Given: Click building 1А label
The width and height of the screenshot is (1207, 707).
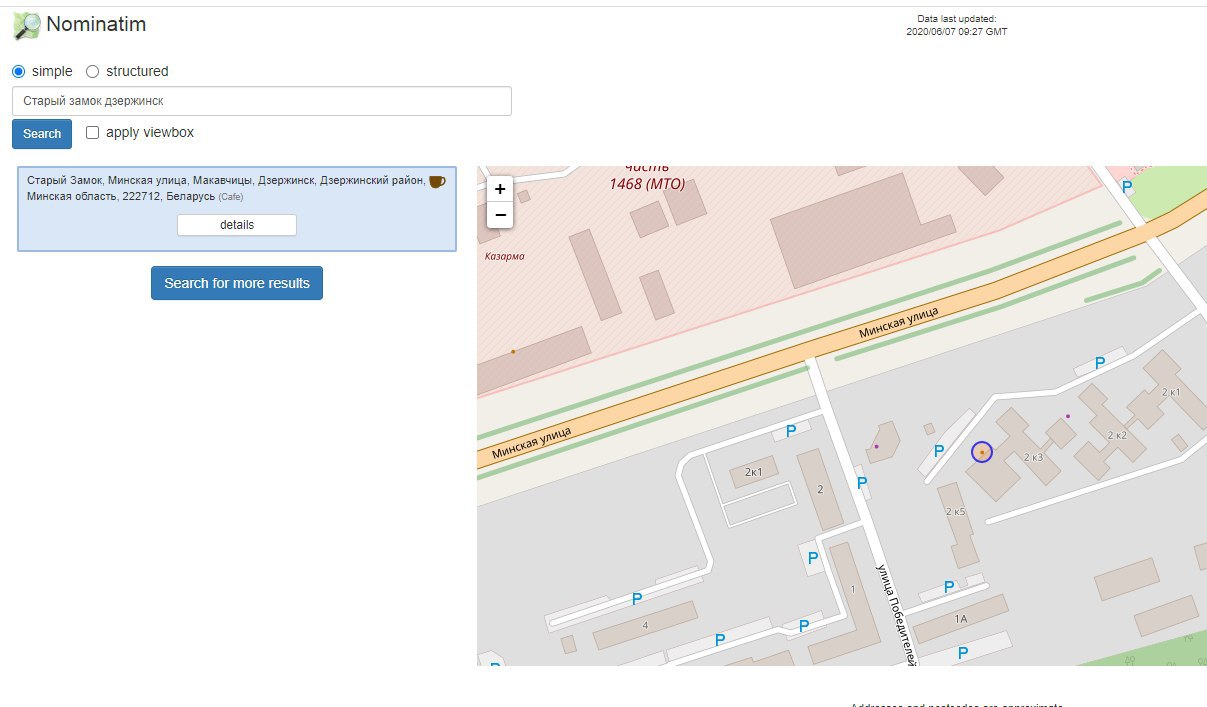Looking at the screenshot, I should [x=961, y=620].
